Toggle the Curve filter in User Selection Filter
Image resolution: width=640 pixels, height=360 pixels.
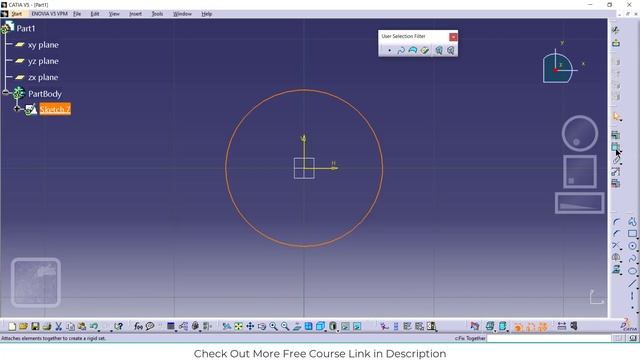tap(401, 50)
